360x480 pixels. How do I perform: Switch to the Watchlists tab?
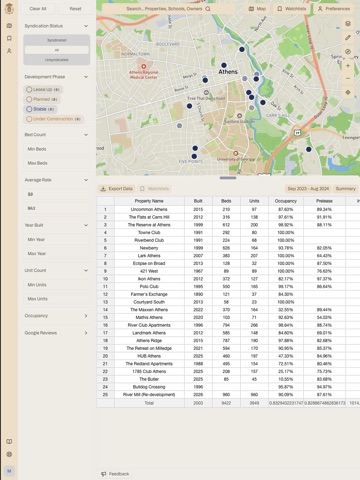292,9
